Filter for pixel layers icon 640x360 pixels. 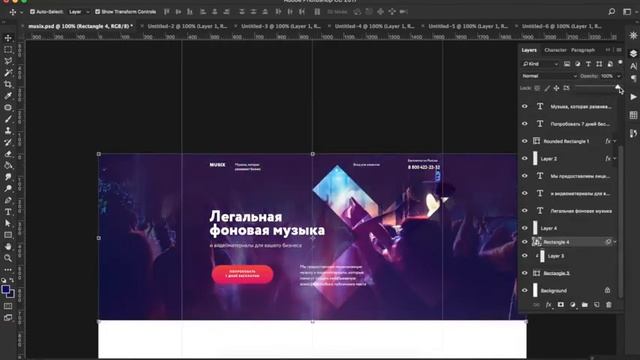[x=567, y=64]
